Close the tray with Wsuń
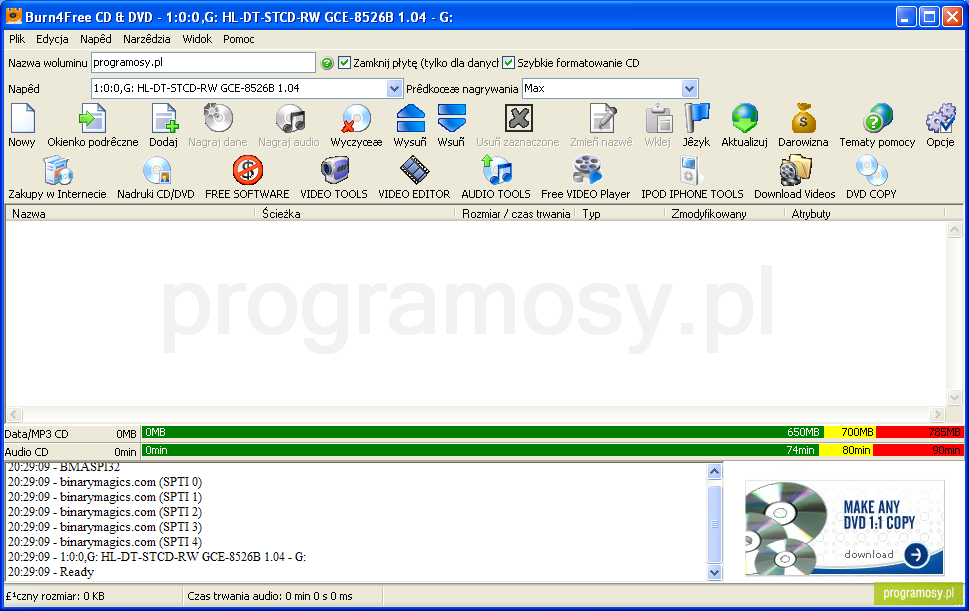The image size is (969, 611). click(x=451, y=125)
